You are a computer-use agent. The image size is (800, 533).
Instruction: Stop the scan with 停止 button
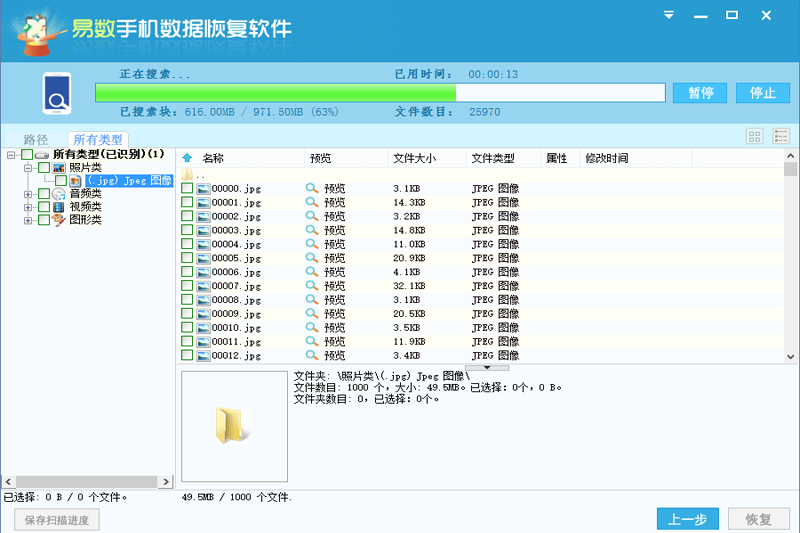tap(762, 93)
